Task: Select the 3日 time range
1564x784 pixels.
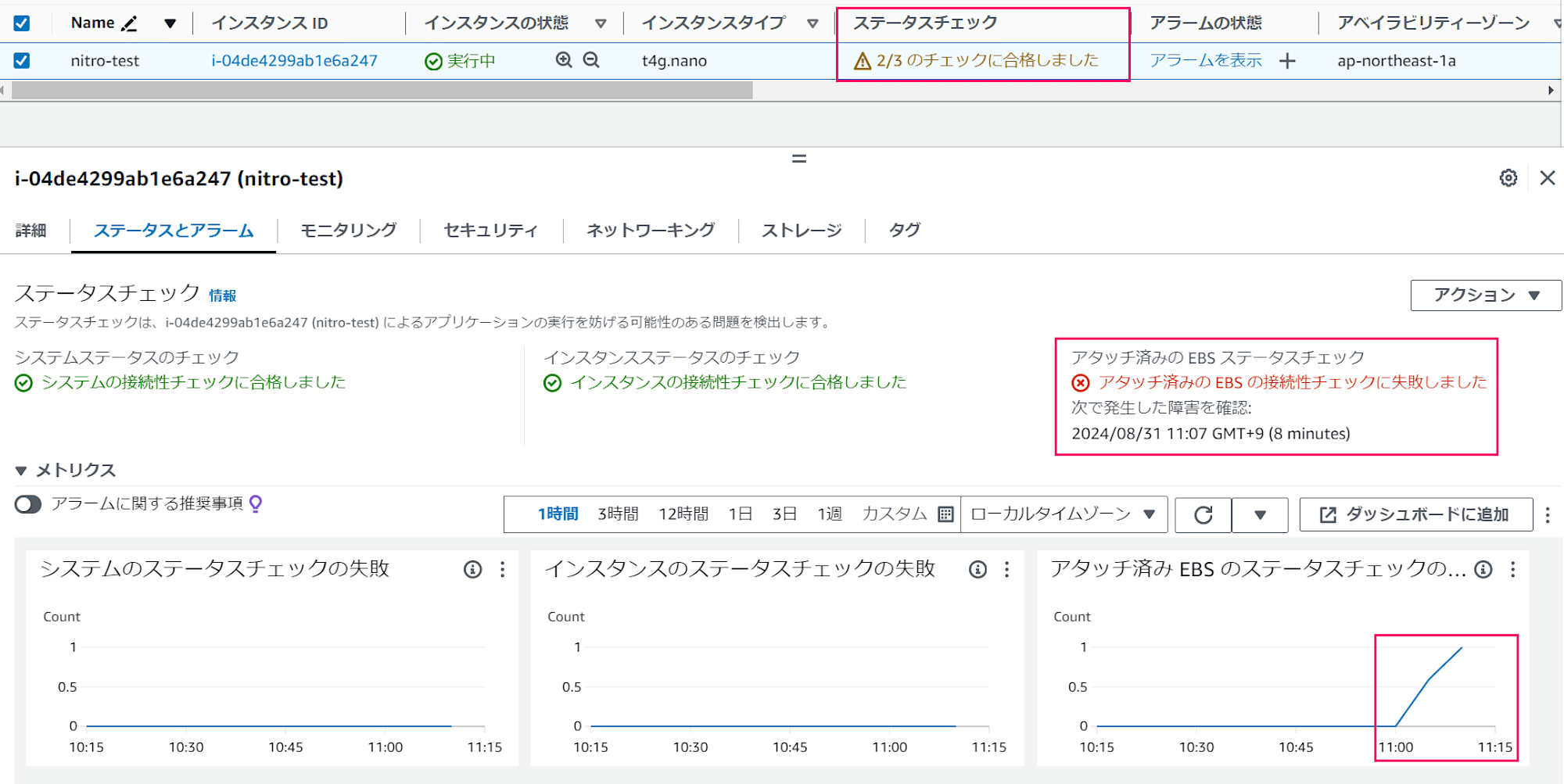Action: 784,514
